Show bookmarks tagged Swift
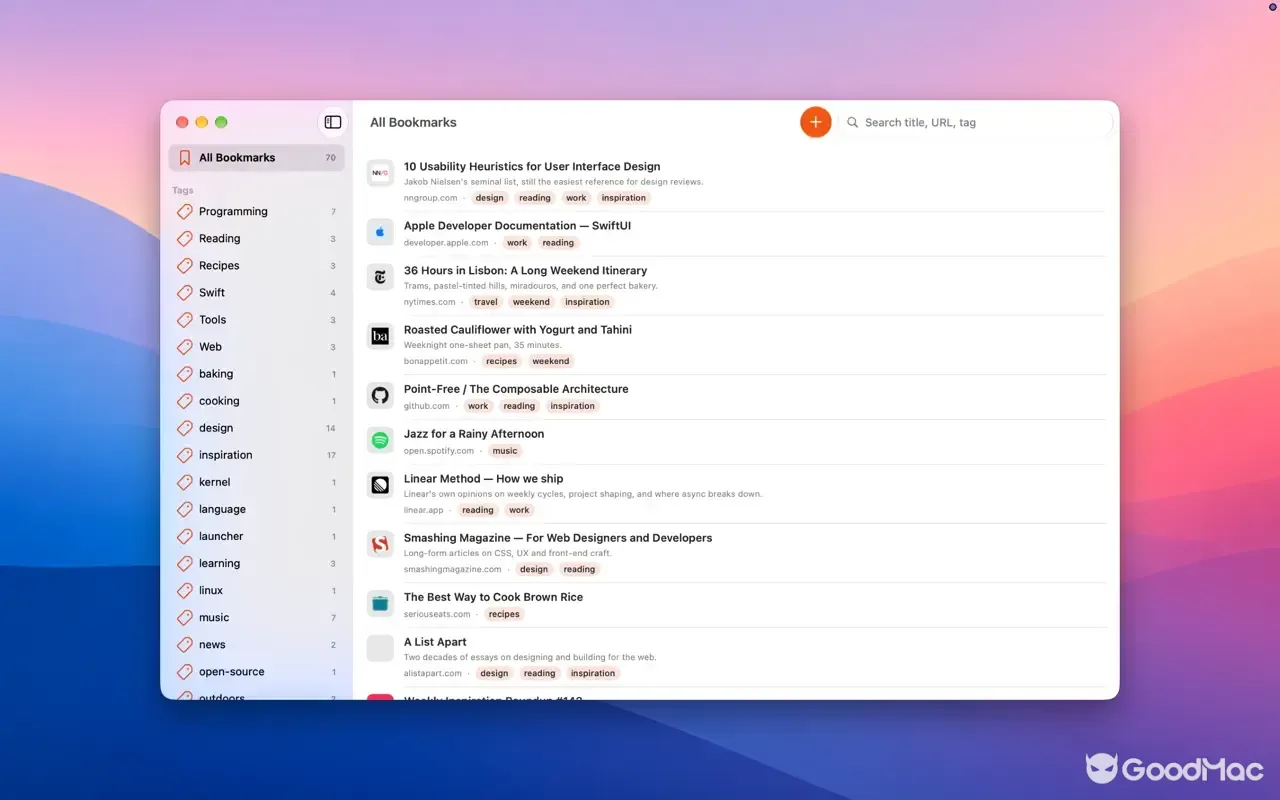 point(257,293)
